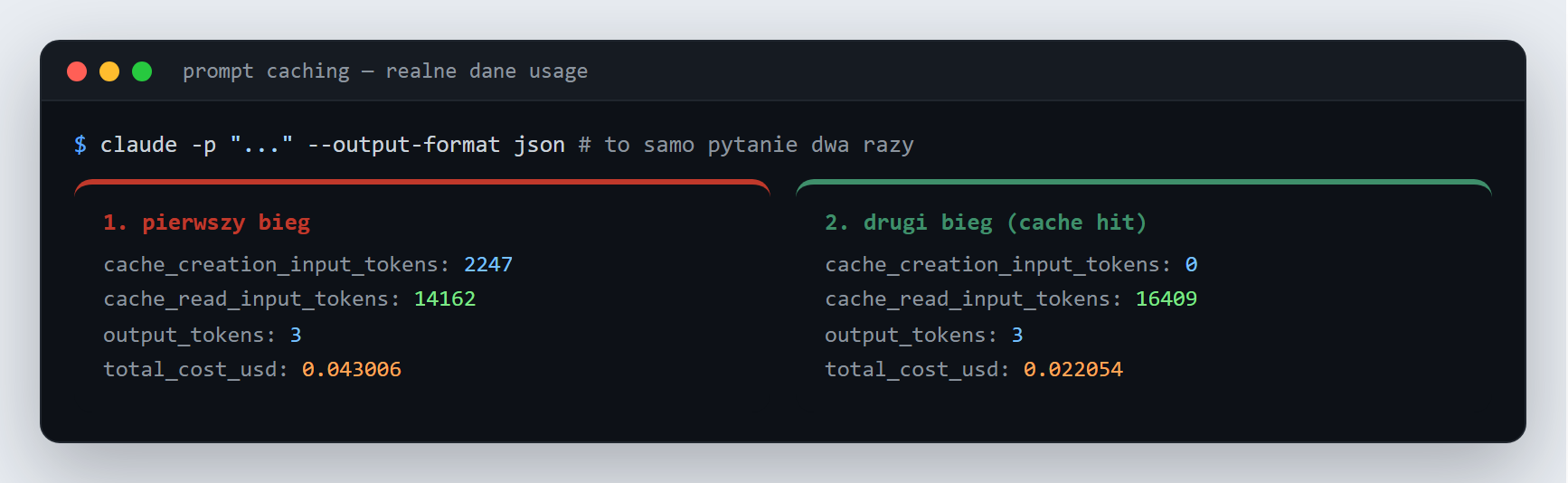Click the '$' prompt symbol
Image resolution: width=1568 pixels, height=483 pixels.
pyautogui.click(x=80, y=145)
